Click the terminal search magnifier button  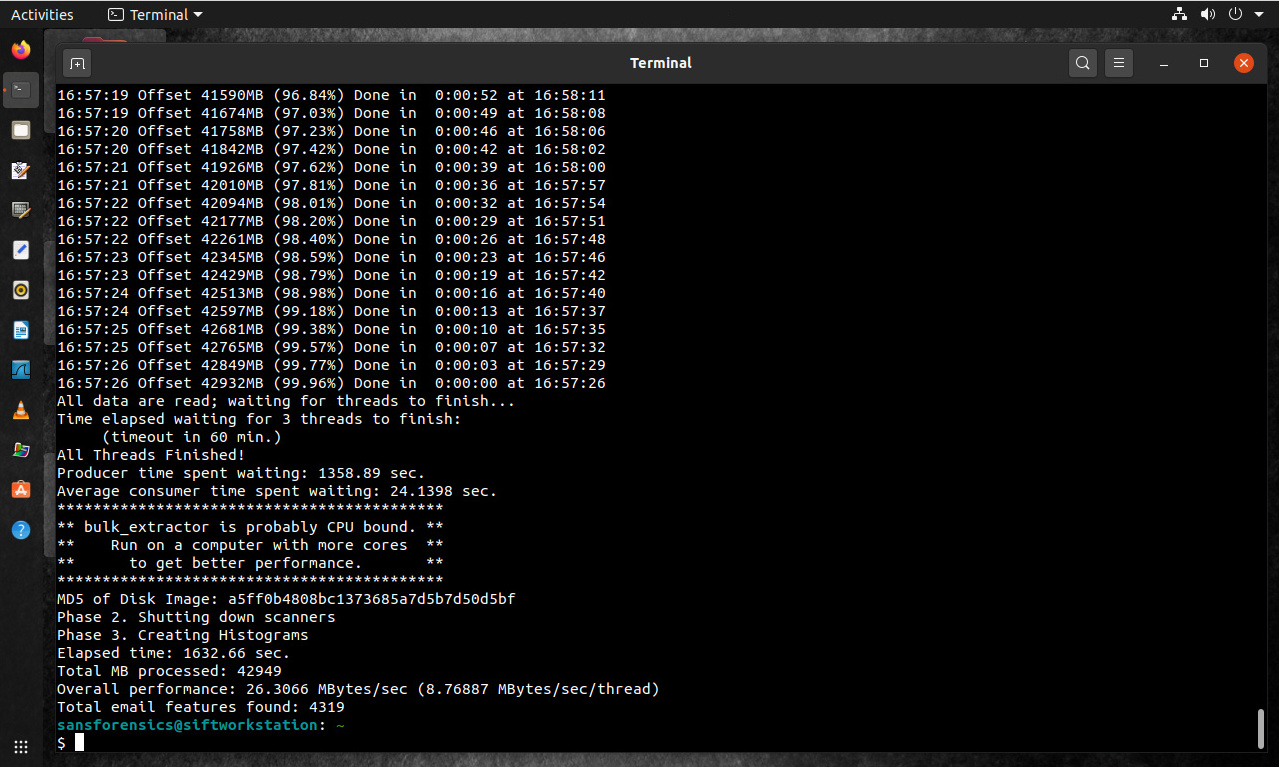[1083, 63]
